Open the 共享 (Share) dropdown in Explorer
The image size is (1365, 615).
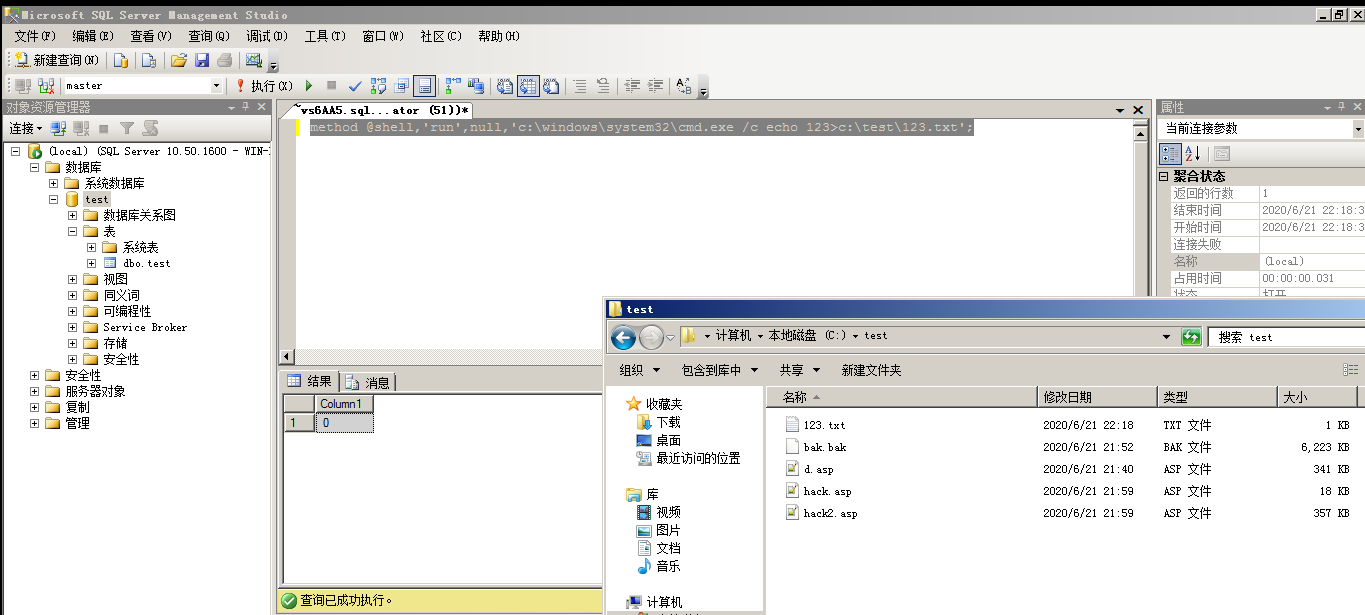(800, 370)
